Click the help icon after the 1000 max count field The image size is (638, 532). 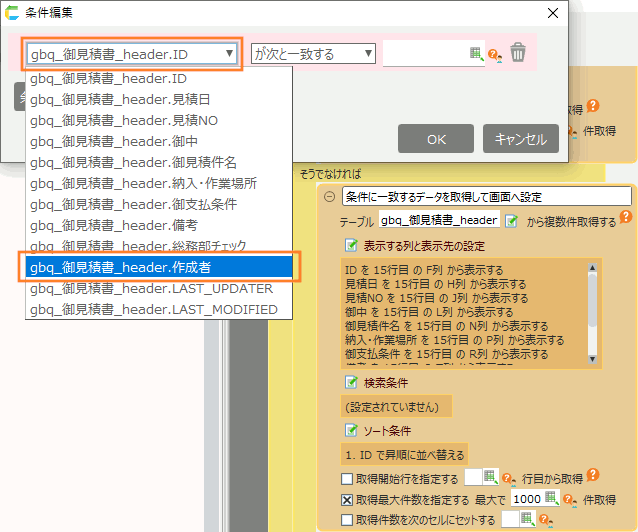(x=570, y=500)
